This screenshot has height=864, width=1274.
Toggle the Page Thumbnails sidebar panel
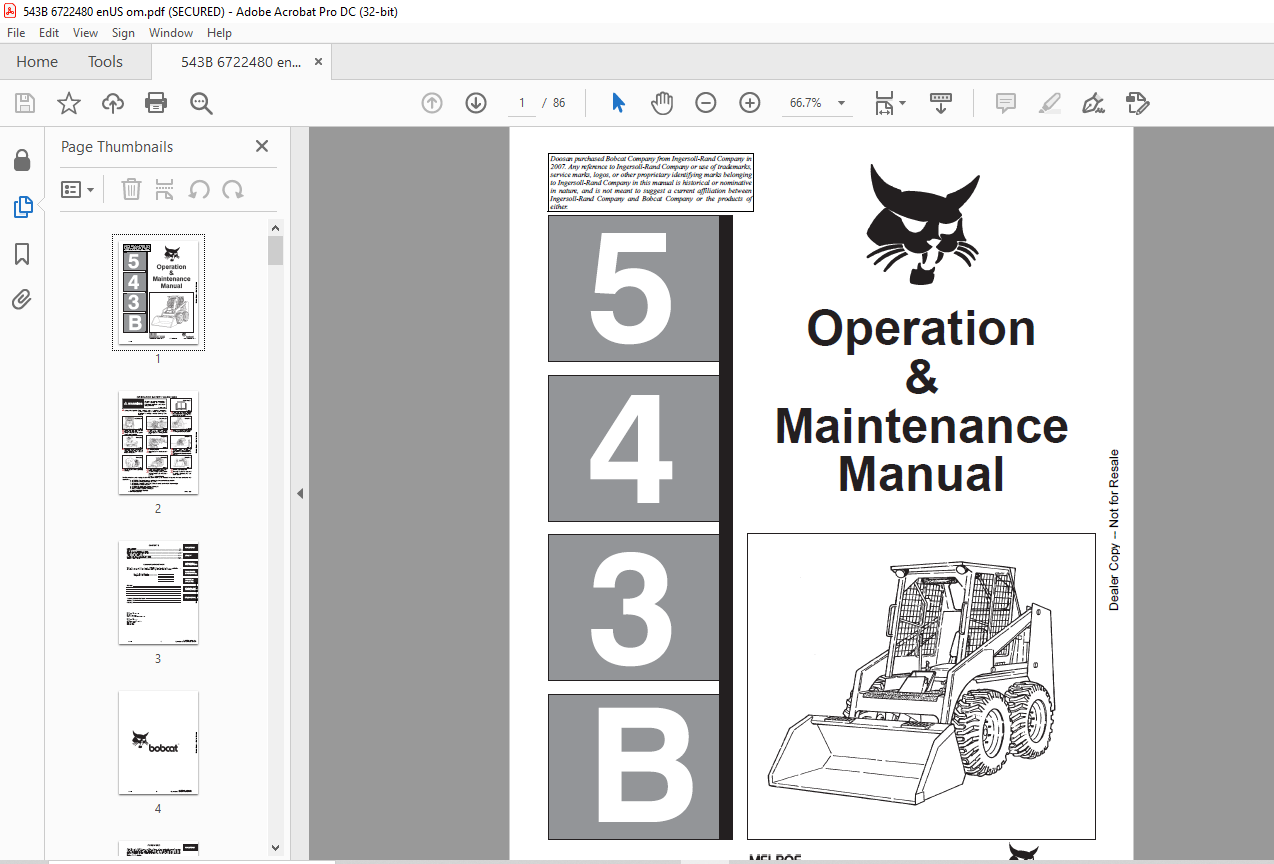[x=22, y=207]
